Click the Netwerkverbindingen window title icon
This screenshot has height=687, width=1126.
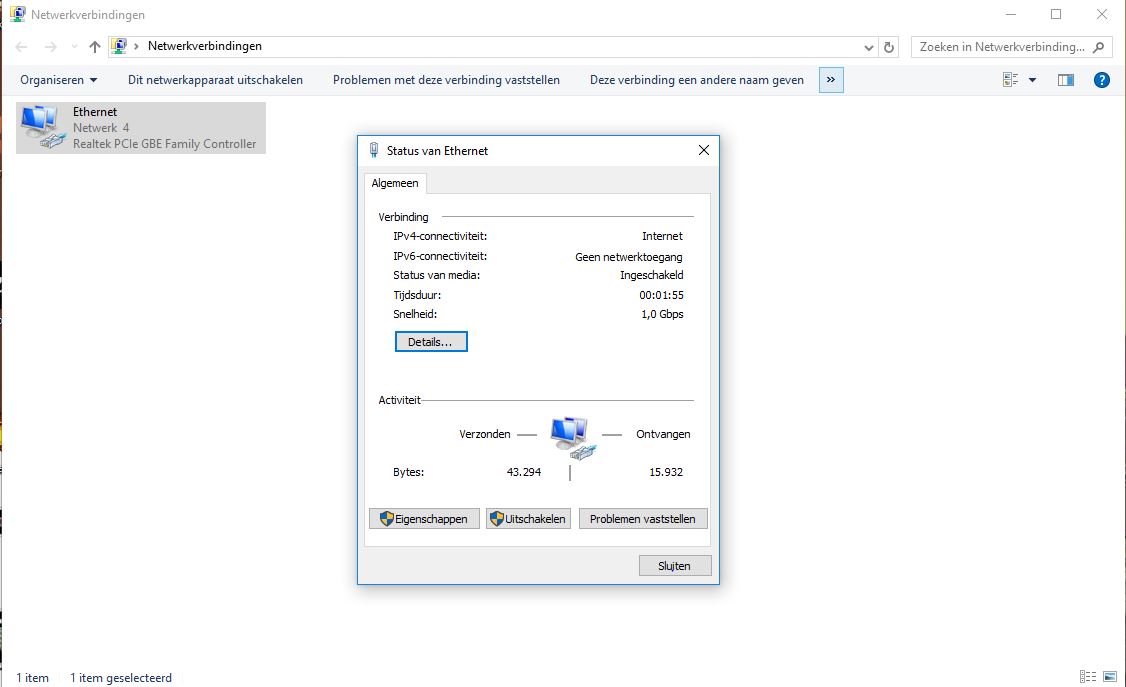coord(17,14)
